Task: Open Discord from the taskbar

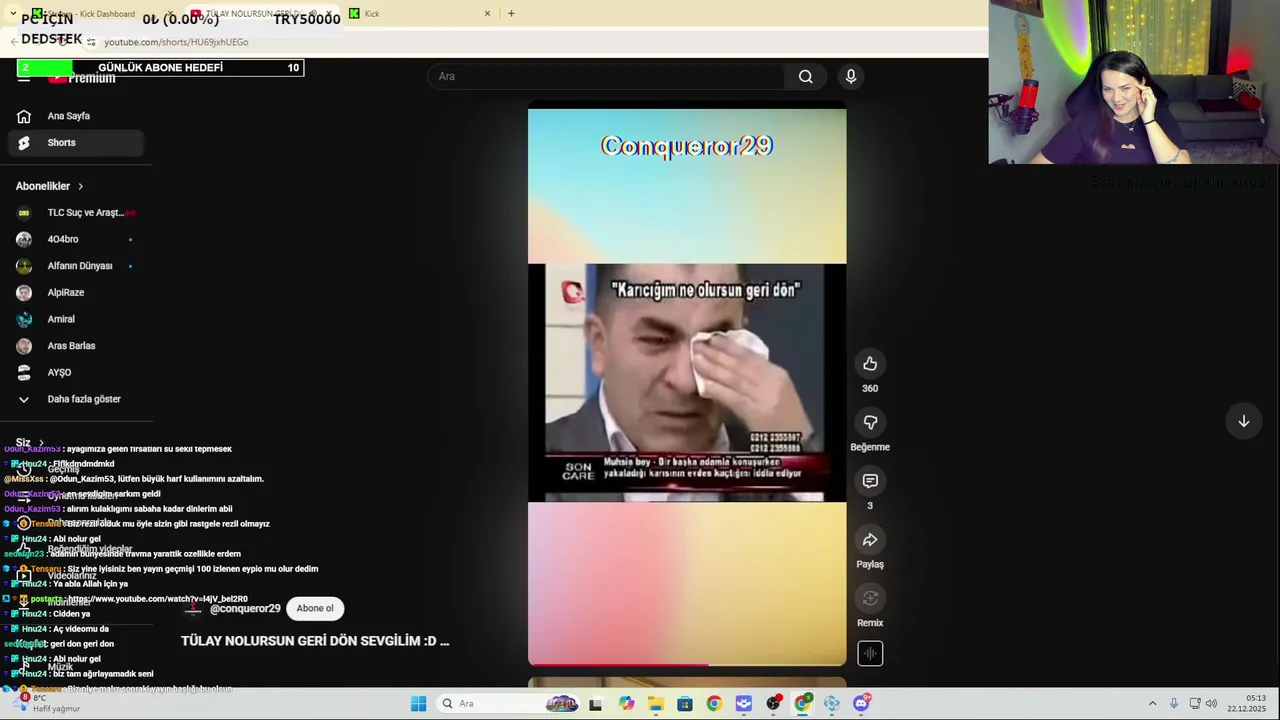Action: [x=861, y=704]
